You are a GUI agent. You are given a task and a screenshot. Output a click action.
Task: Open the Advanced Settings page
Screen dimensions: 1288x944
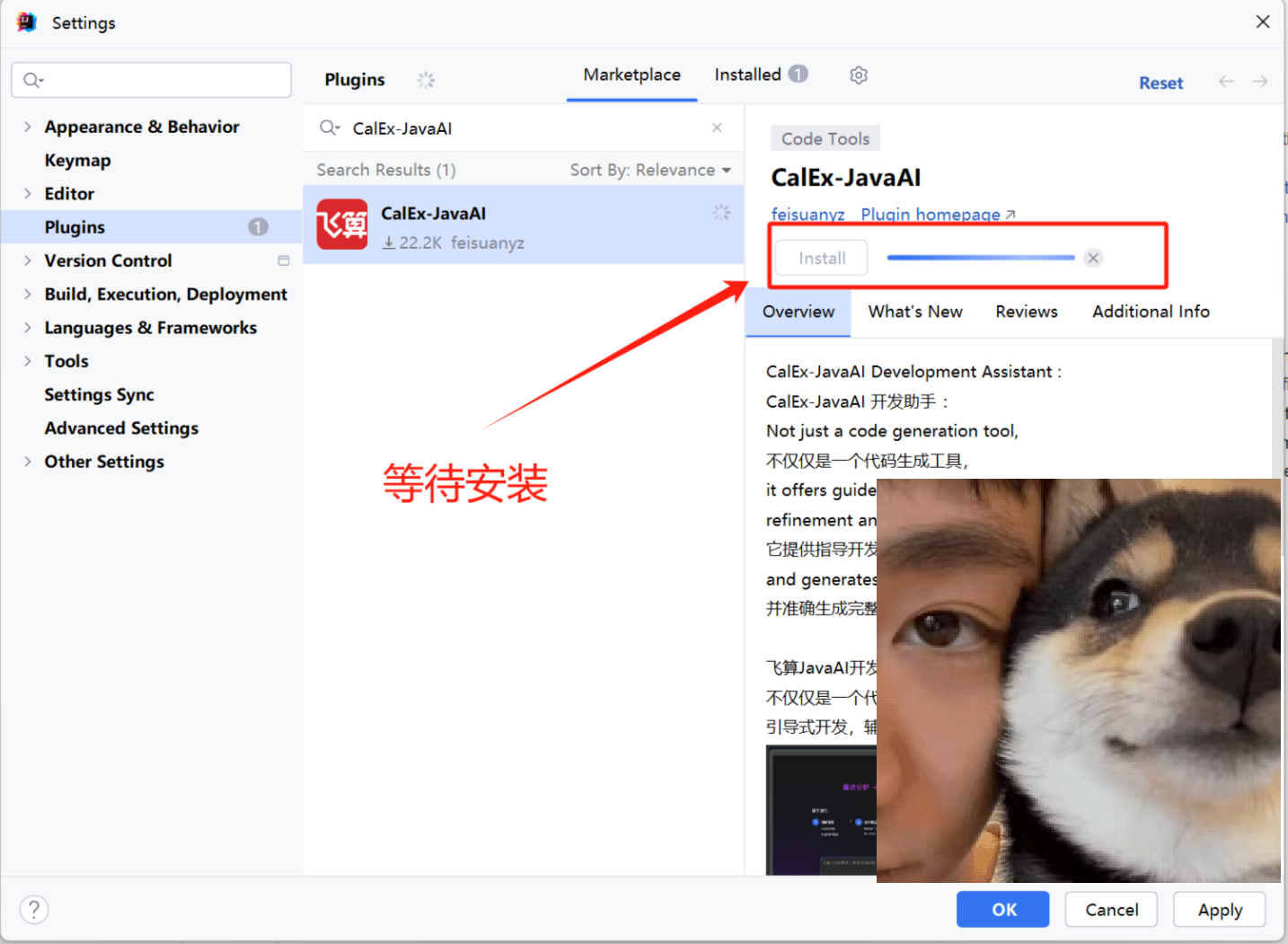(x=122, y=428)
